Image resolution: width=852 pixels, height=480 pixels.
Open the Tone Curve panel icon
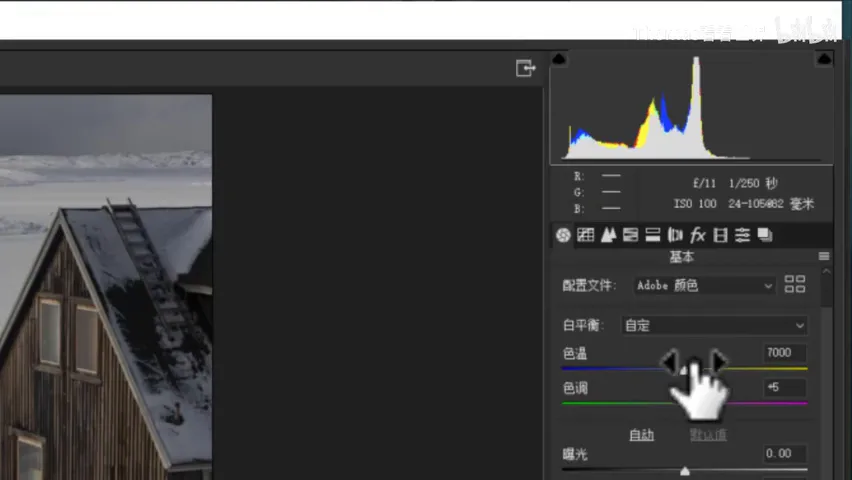pyautogui.click(x=585, y=235)
